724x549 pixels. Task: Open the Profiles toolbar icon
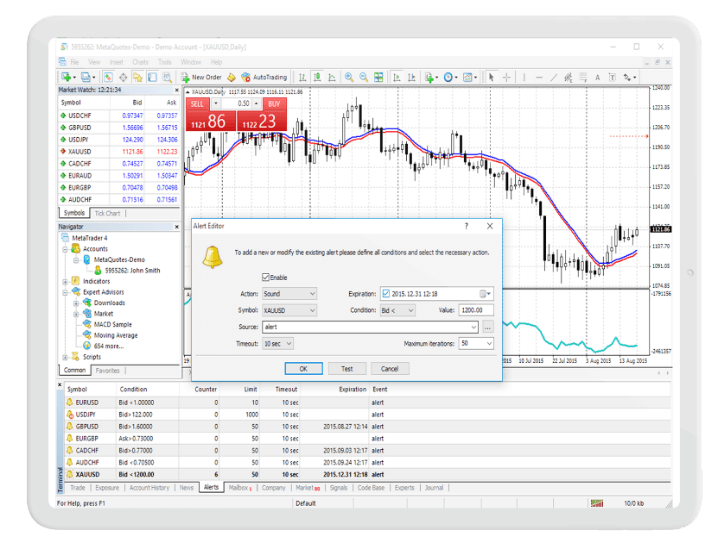coord(87,77)
